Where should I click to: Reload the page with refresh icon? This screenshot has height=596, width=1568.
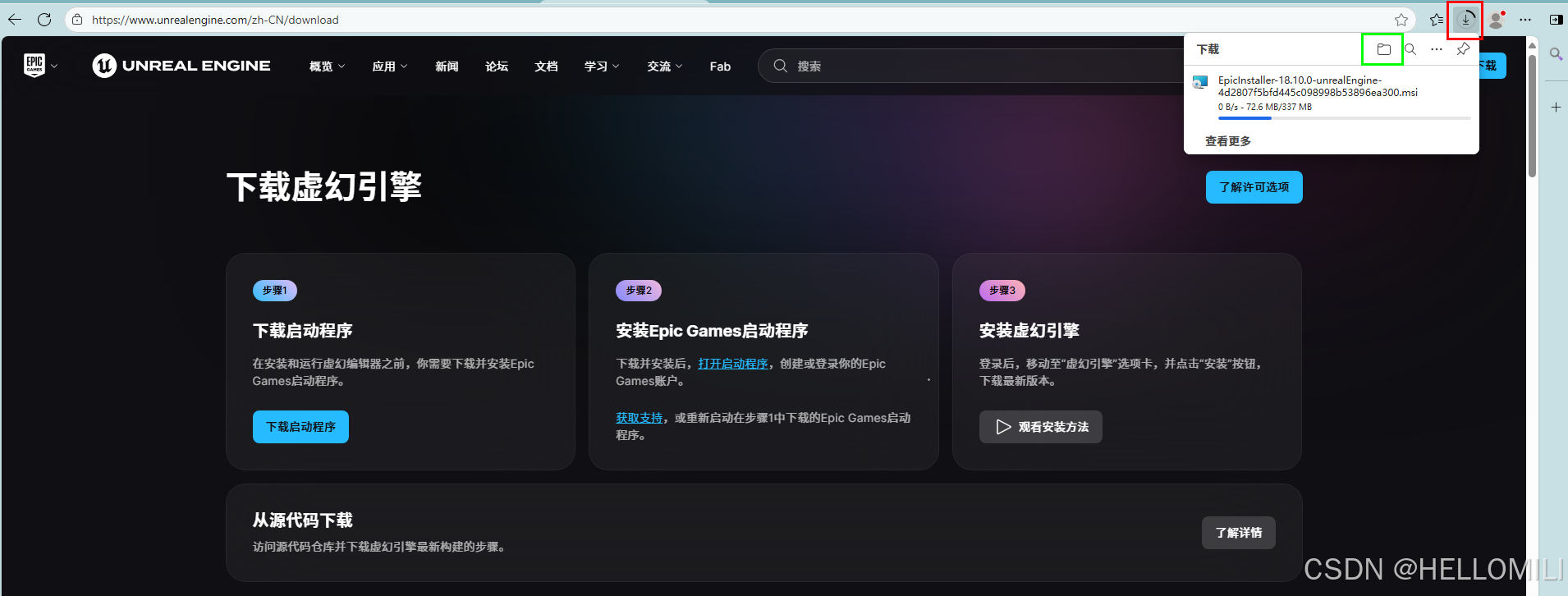tap(44, 20)
